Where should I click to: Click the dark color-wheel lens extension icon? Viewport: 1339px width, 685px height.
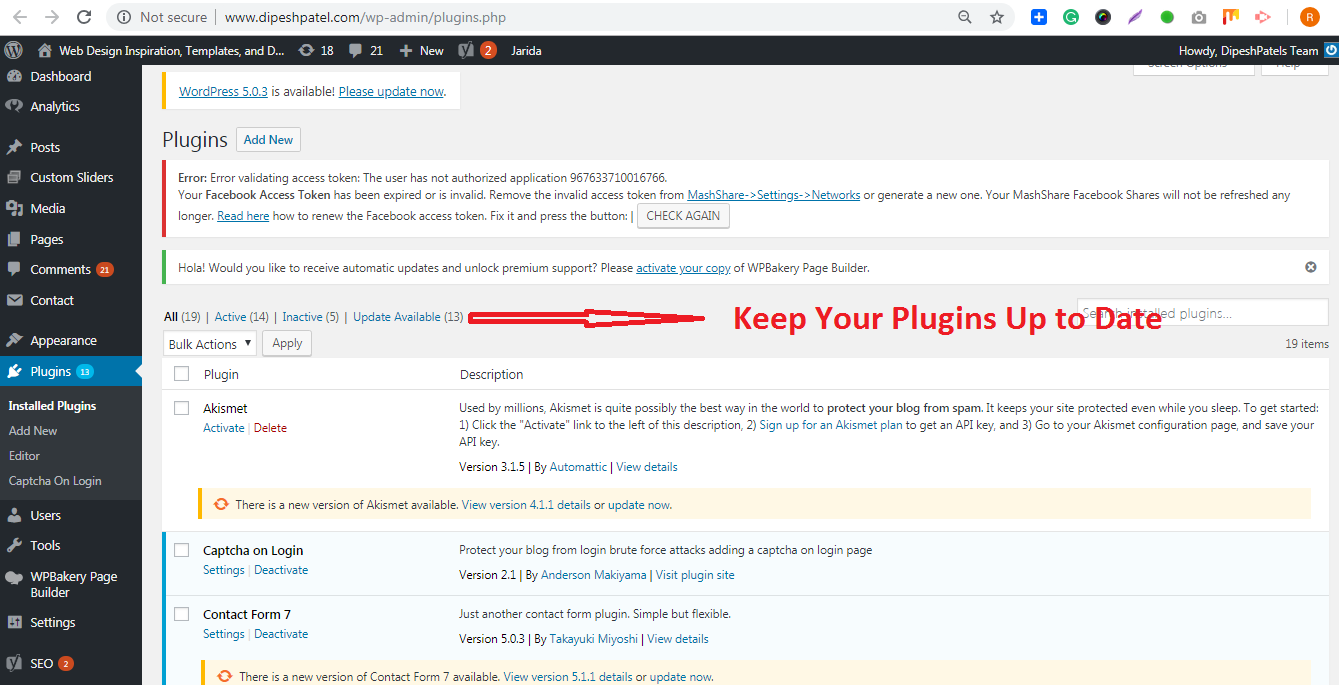click(x=1103, y=17)
